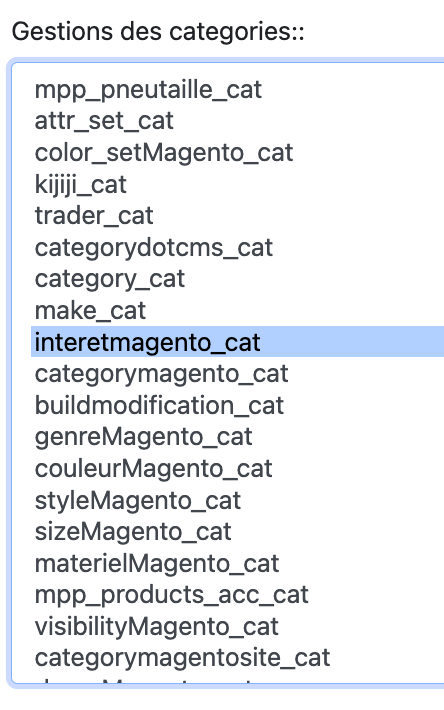Select genreMagento_cat entry
The width and height of the screenshot is (444, 710).
pyautogui.click(x=238, y=437)
